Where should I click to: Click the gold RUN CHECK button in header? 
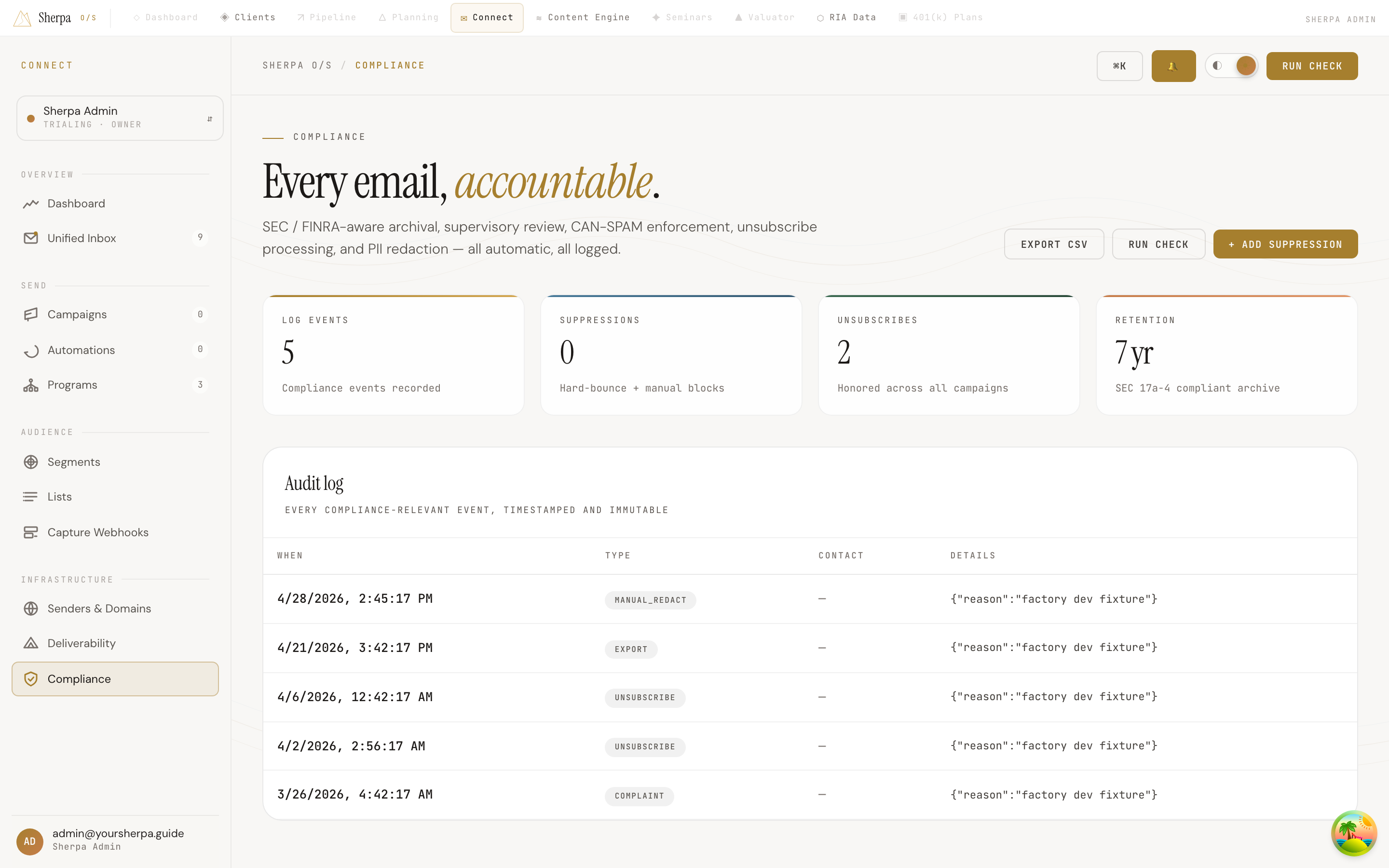[x=1311, y=66]
